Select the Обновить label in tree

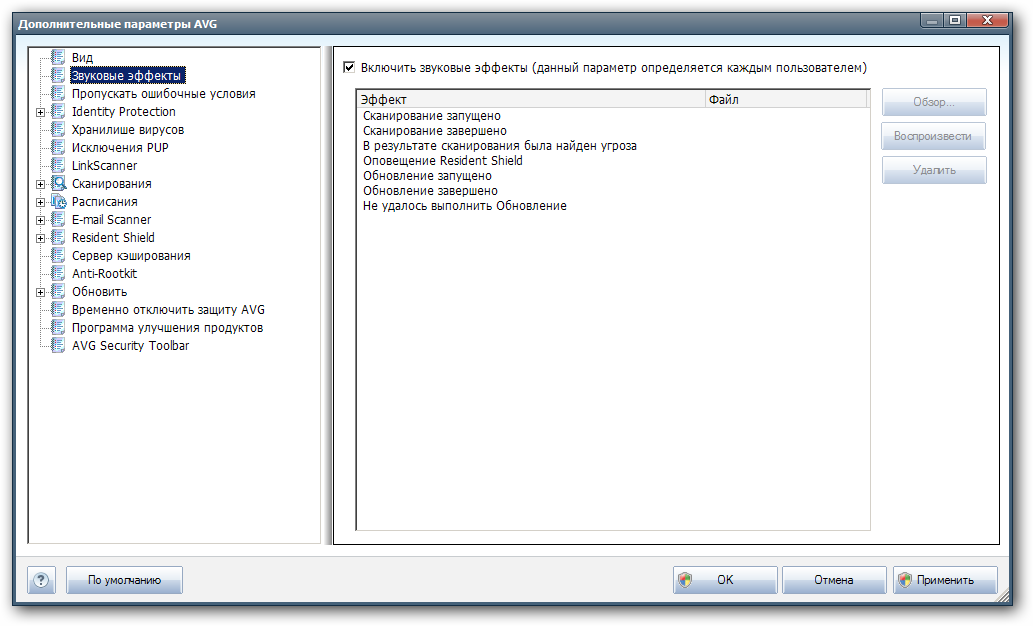tap(99, 292)
